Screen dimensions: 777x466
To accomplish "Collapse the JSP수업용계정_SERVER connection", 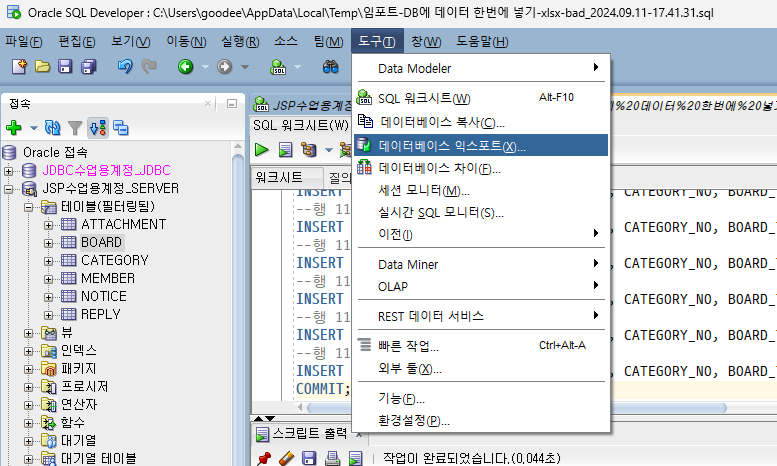I will click(8, 189).
